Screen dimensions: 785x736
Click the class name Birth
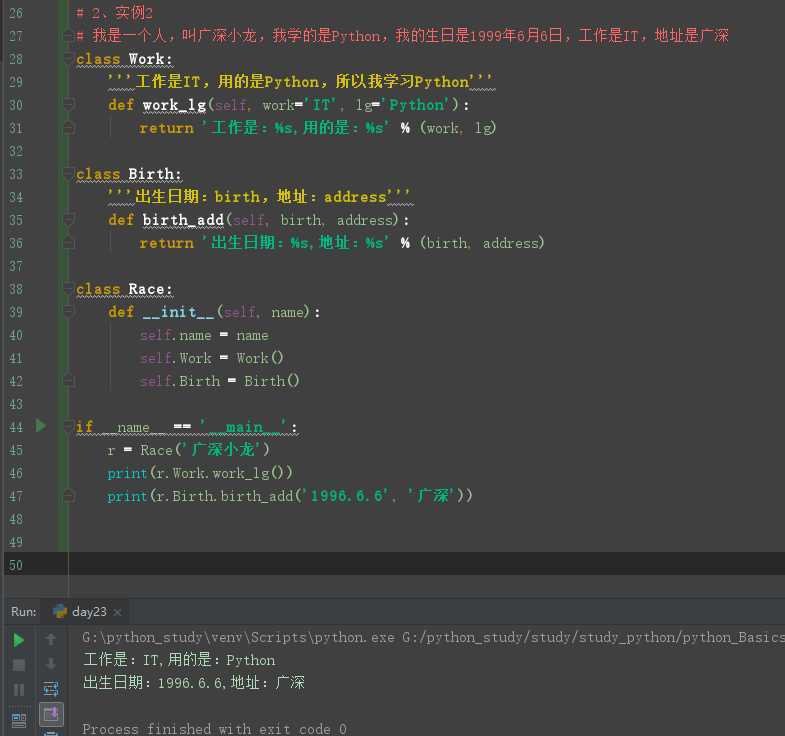click(151, 174)
